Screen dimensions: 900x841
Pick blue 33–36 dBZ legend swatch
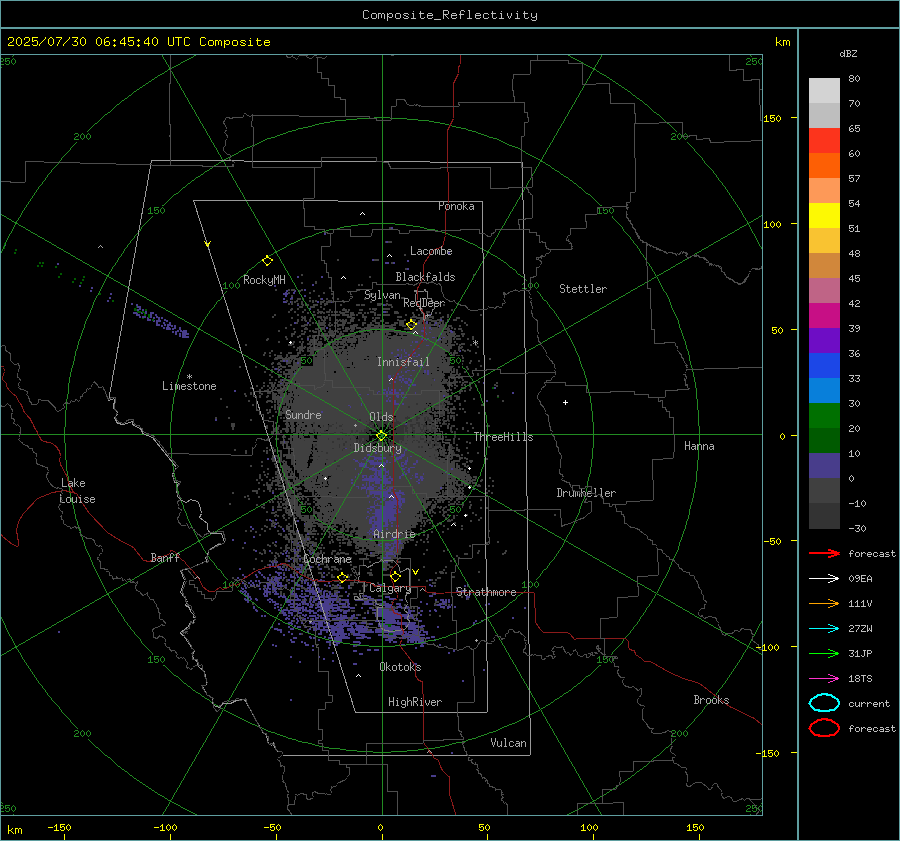[x=824, y=366]
